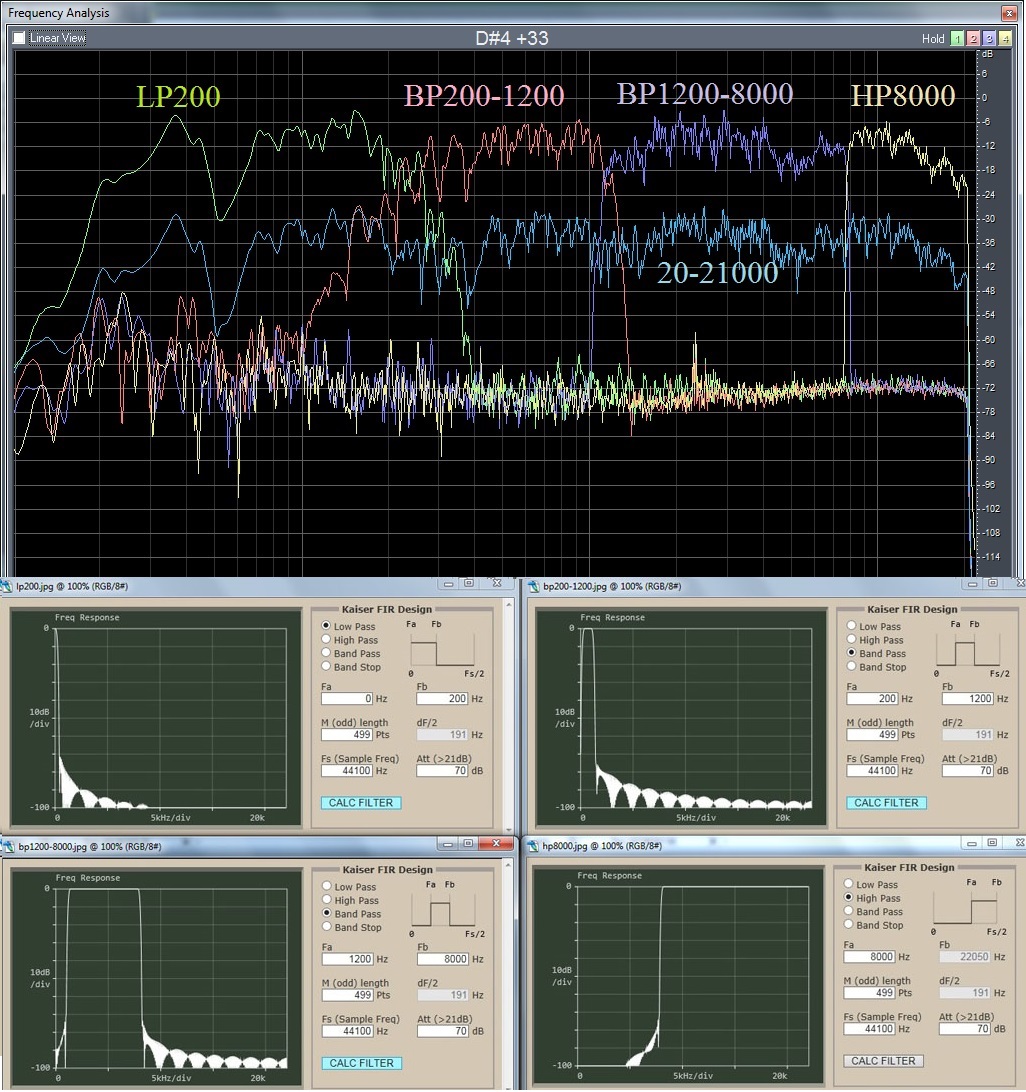The height and width of the screenshot is (1092, 1026).
Task: Click the hp8000.jpg window title icon
Action: point(532,846)
